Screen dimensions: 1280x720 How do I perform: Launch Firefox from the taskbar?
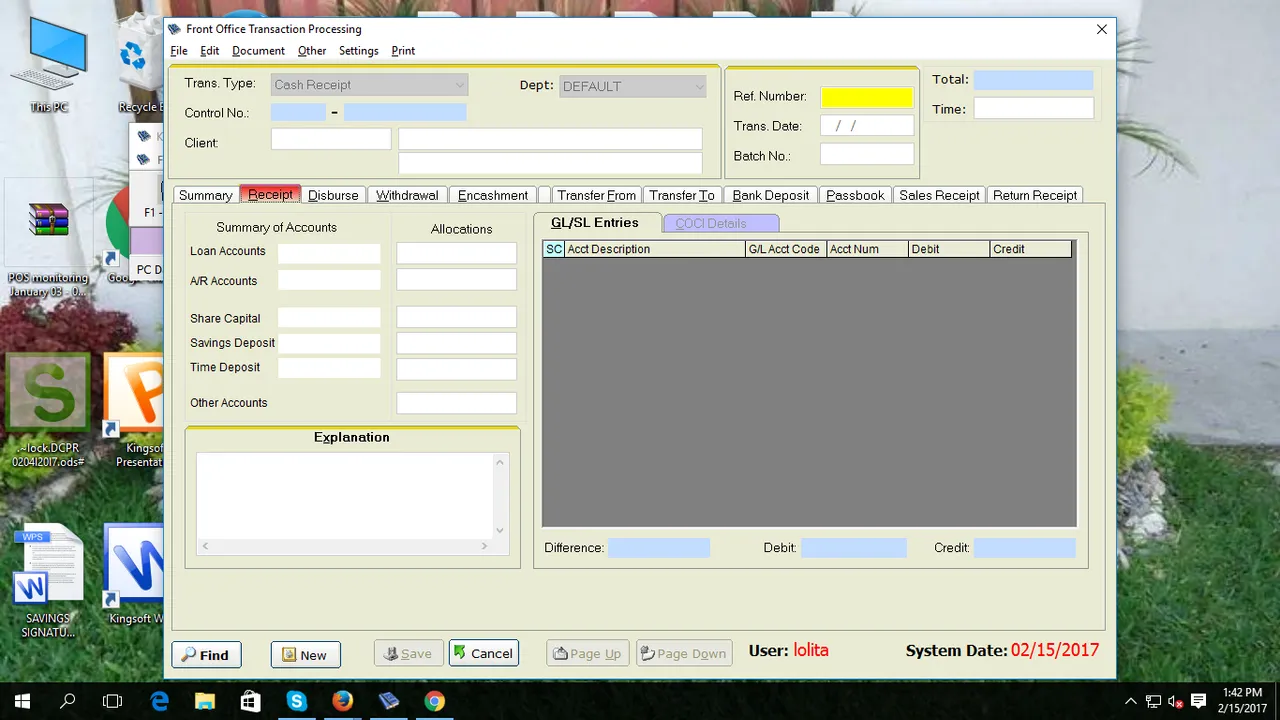[342, 701]
